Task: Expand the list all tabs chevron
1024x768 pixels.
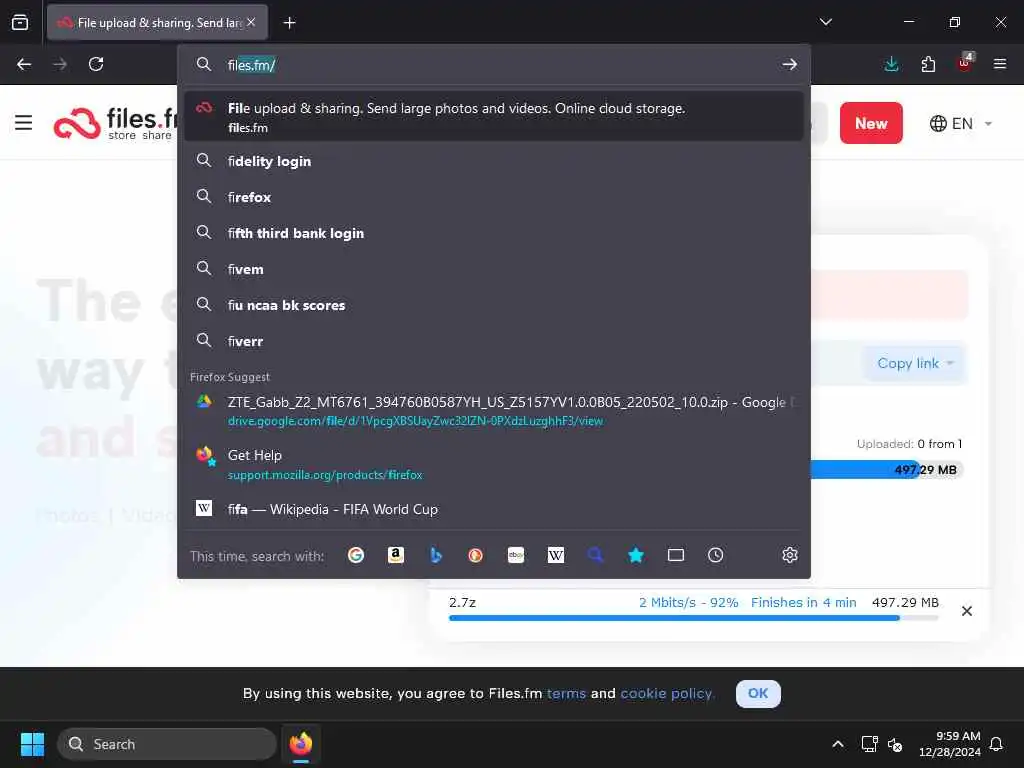Action: coord(825,22)
